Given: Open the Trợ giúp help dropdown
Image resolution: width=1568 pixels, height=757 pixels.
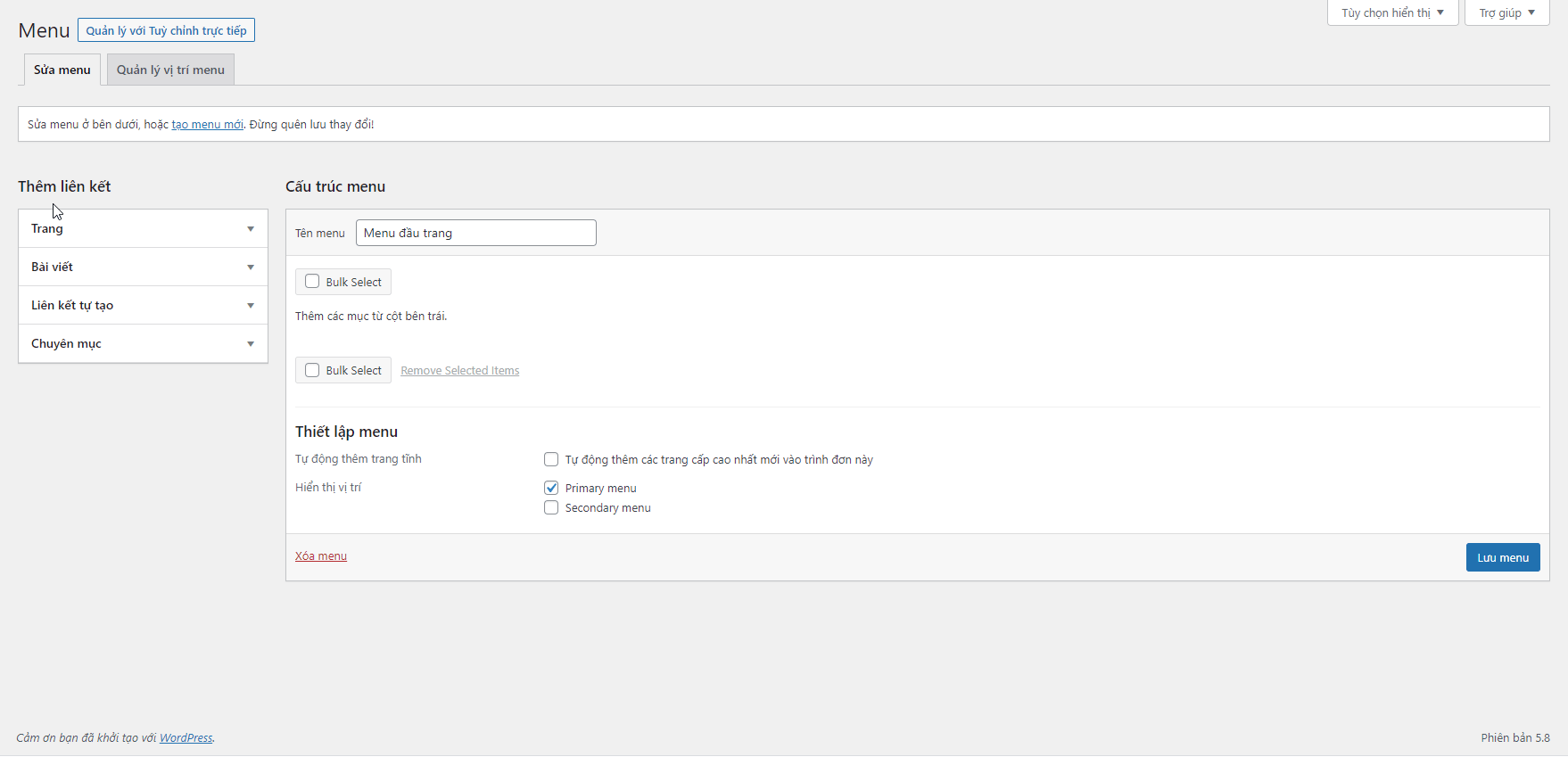Looking at the screenshot, I should click(1506, 13).
